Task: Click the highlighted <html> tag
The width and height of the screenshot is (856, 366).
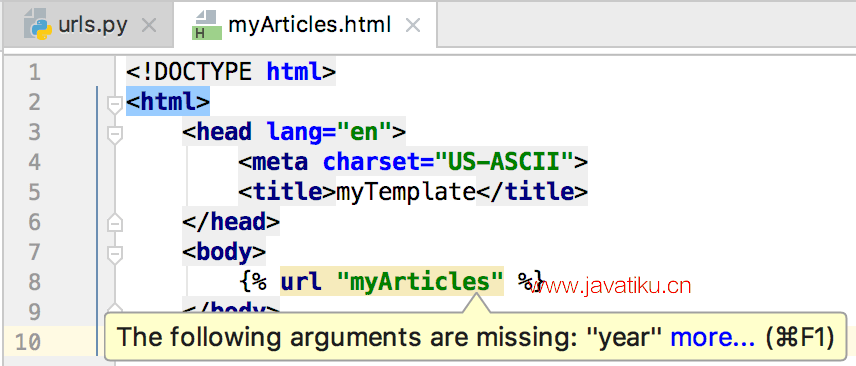Action: pos(168,102)
